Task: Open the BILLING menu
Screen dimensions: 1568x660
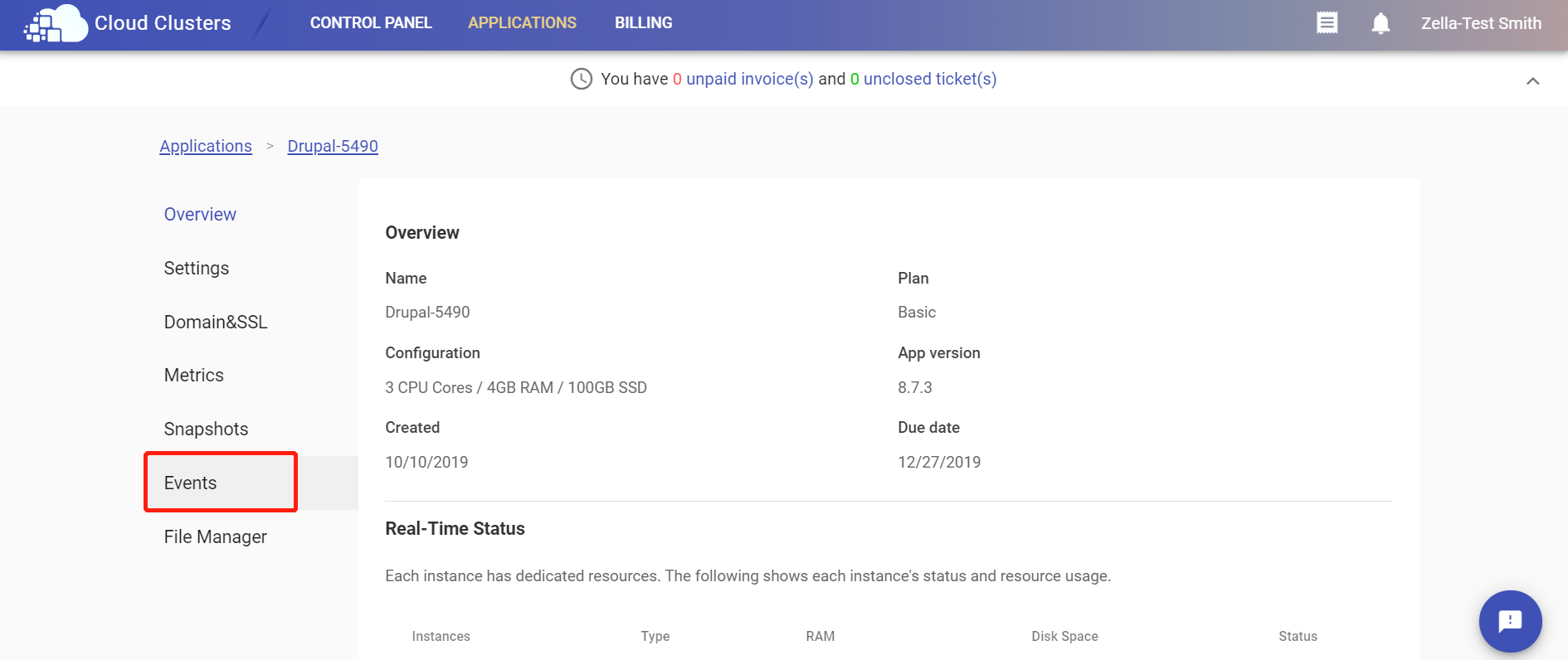Action: pos(644,23)
